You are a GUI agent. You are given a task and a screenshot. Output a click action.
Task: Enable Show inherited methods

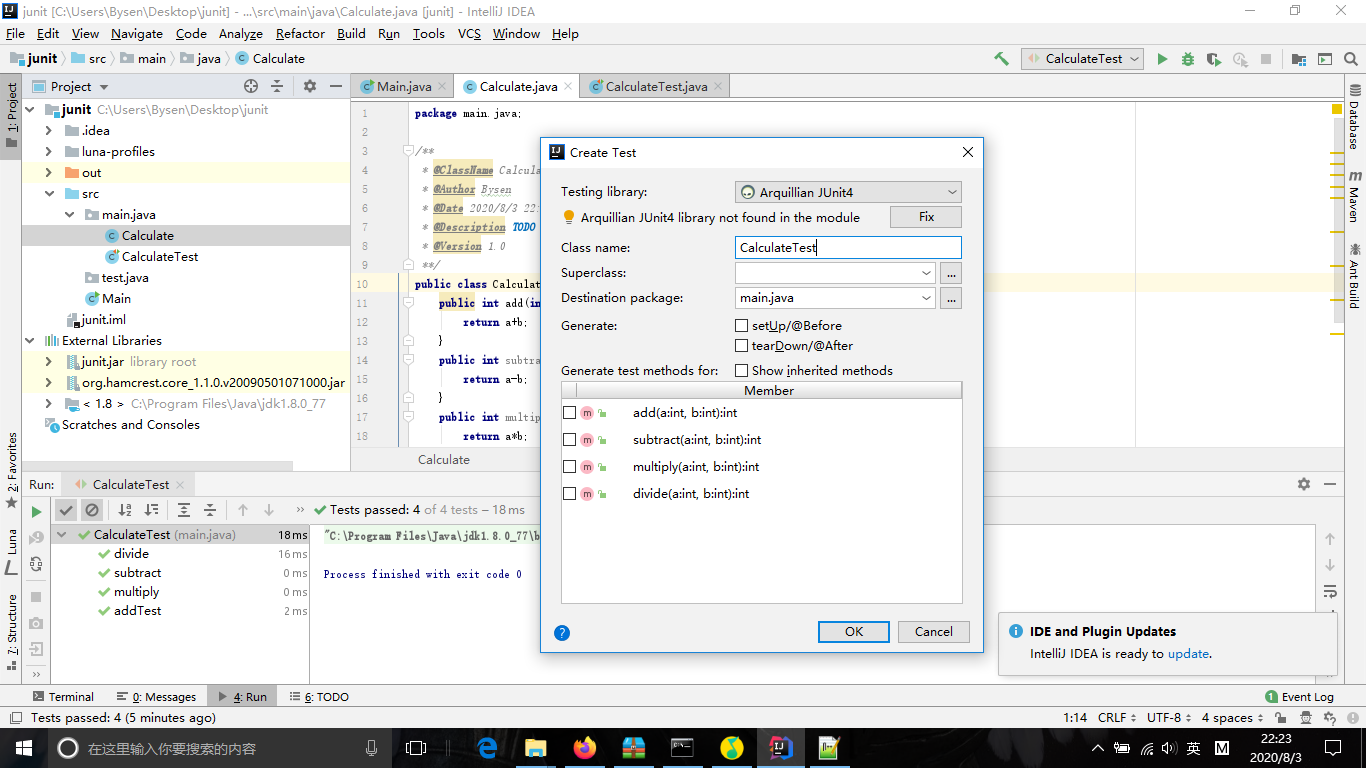click(x=741, y=370)
